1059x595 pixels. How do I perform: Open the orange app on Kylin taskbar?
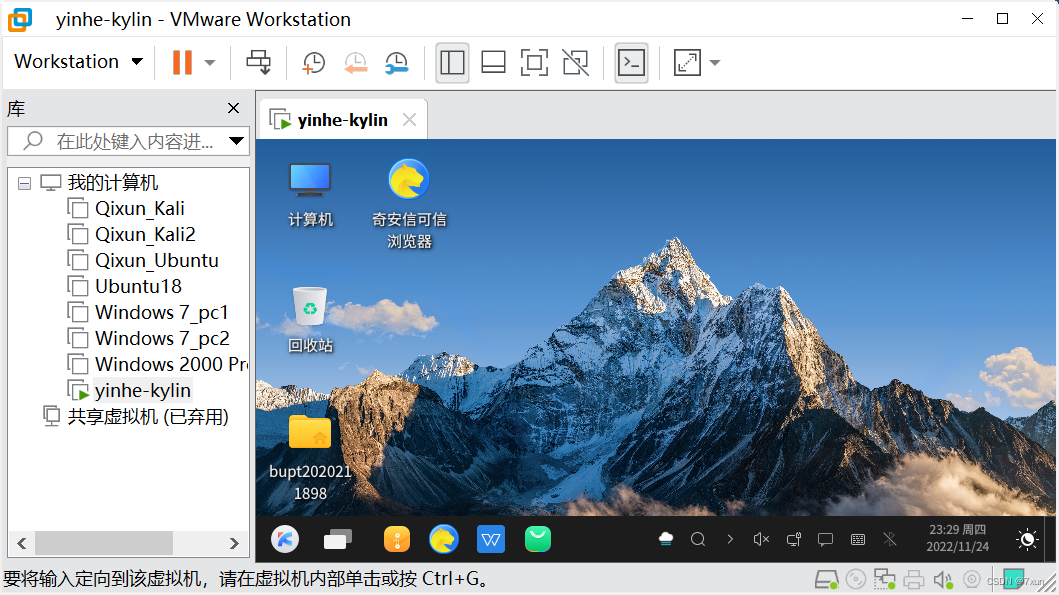(x=396, y=540)
